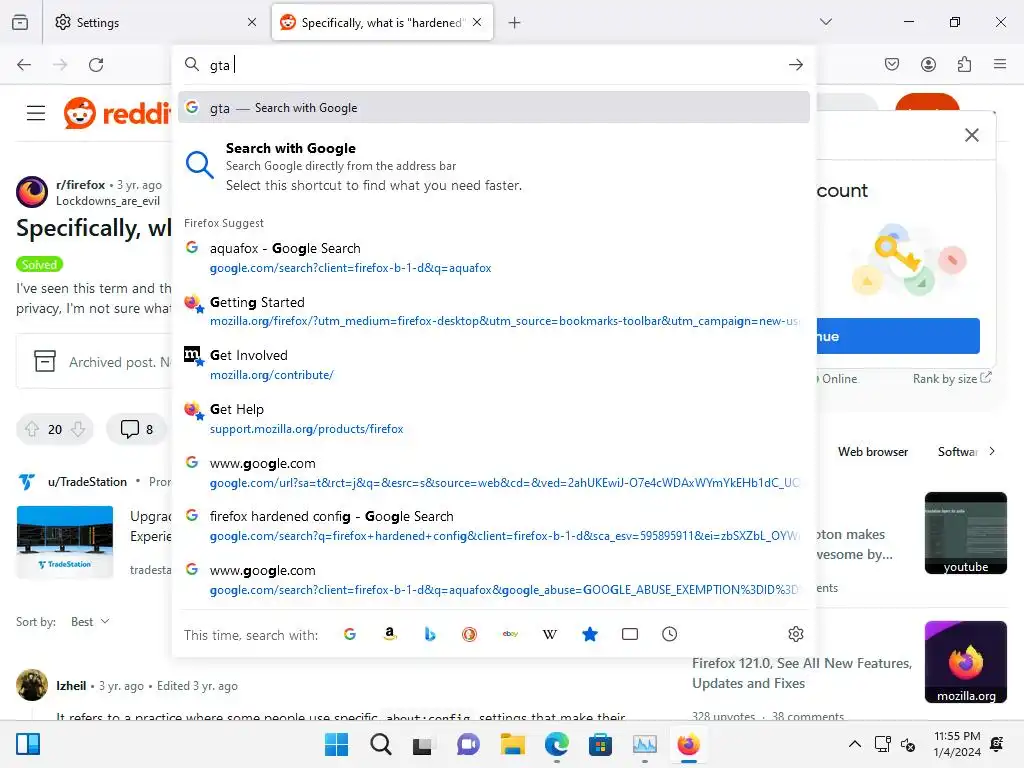Image resolution: width=1024 pixels, height=768 pixels.
Task: Open search settings gear in the address dropdown
Action: point(795,634)
